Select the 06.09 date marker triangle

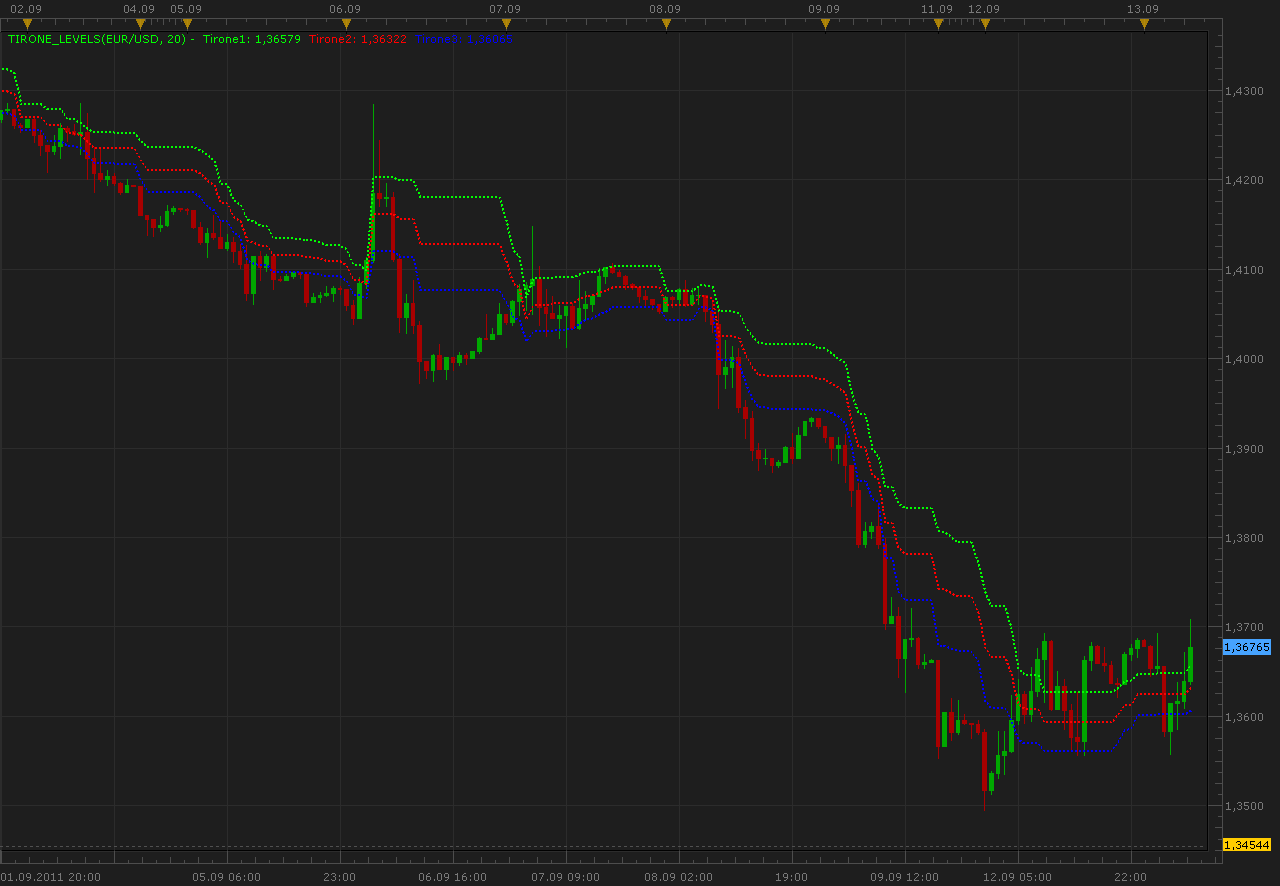(346, 24)
